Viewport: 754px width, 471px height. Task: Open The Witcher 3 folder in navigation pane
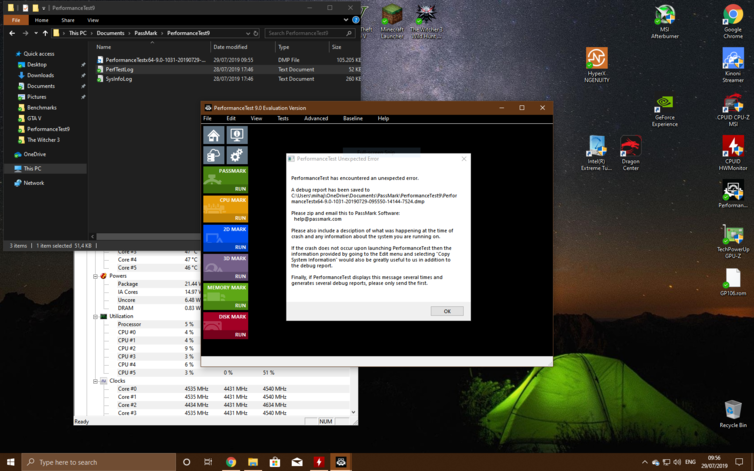(43, 140)
